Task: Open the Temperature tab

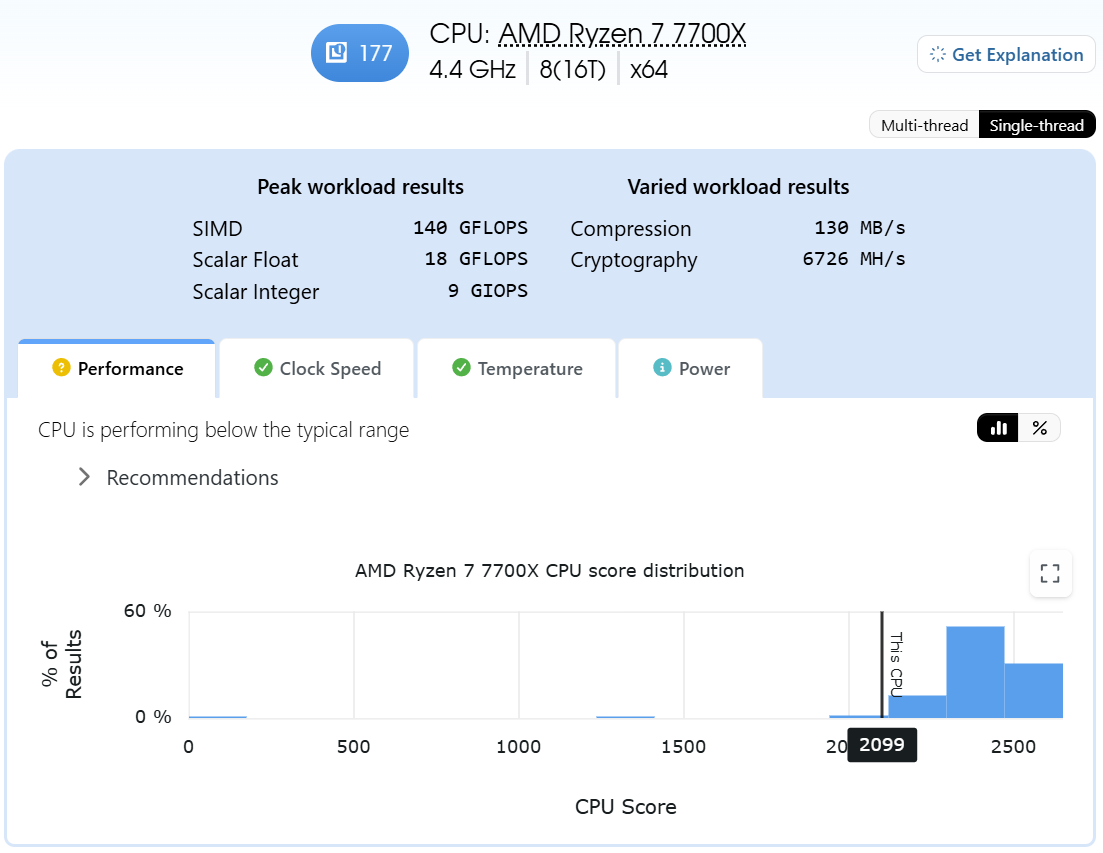Action: click(517, 368)
